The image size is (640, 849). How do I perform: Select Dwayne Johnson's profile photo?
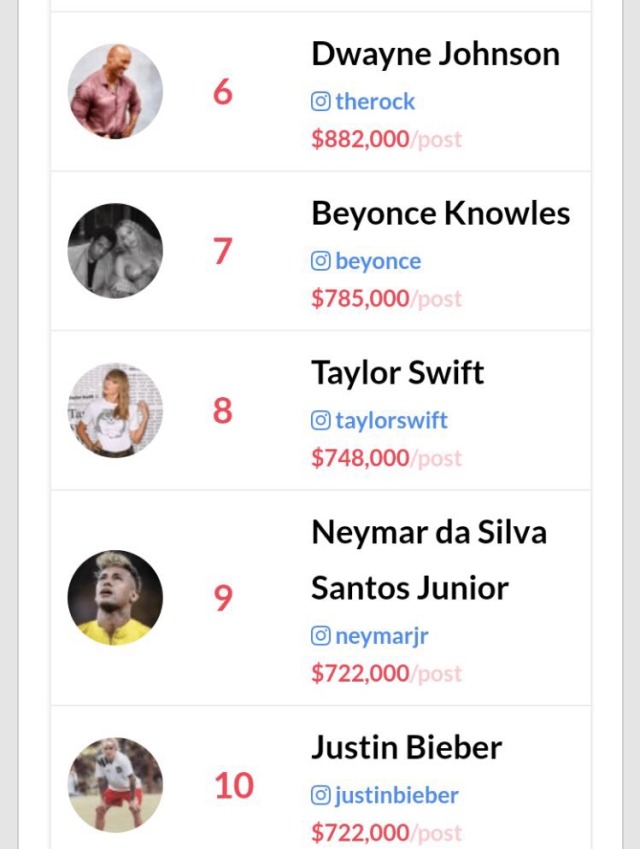tap(115, 92)
